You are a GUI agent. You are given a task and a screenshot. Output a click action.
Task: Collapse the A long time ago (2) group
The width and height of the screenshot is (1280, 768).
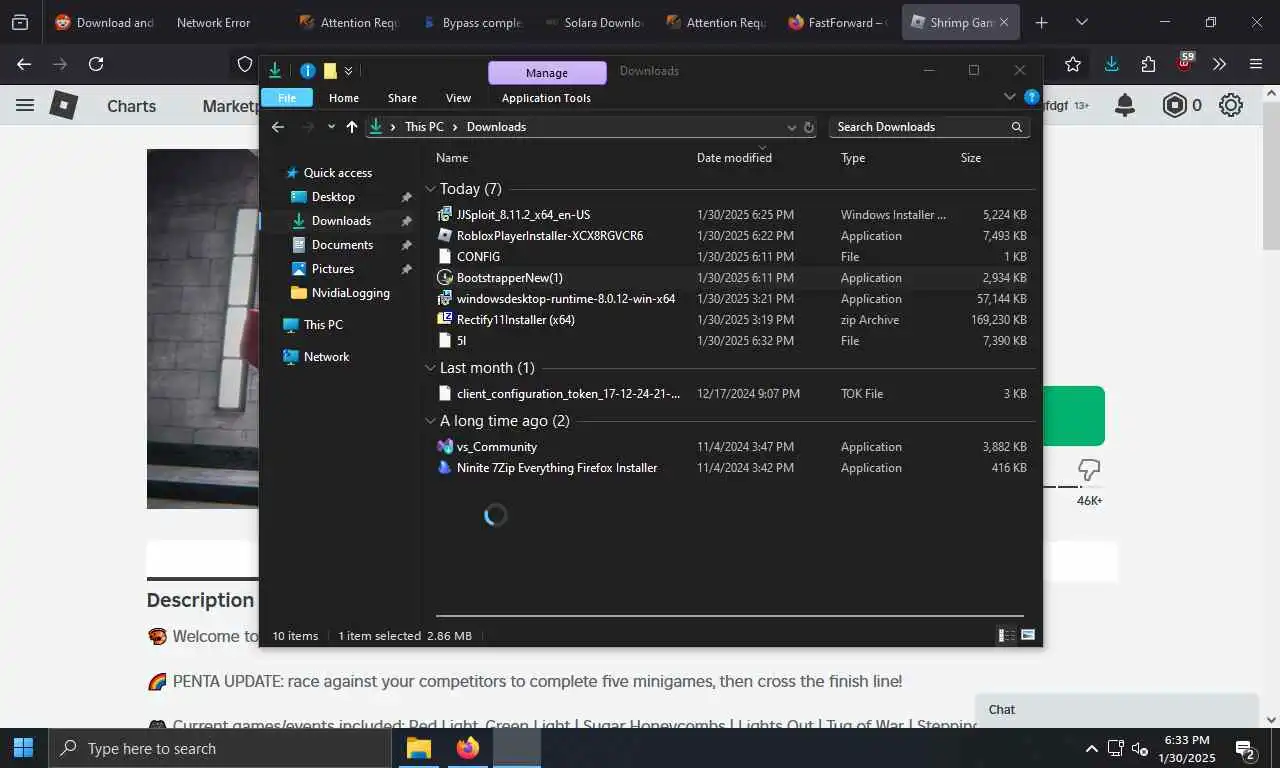pyautogui.click(x=430, y=421)
